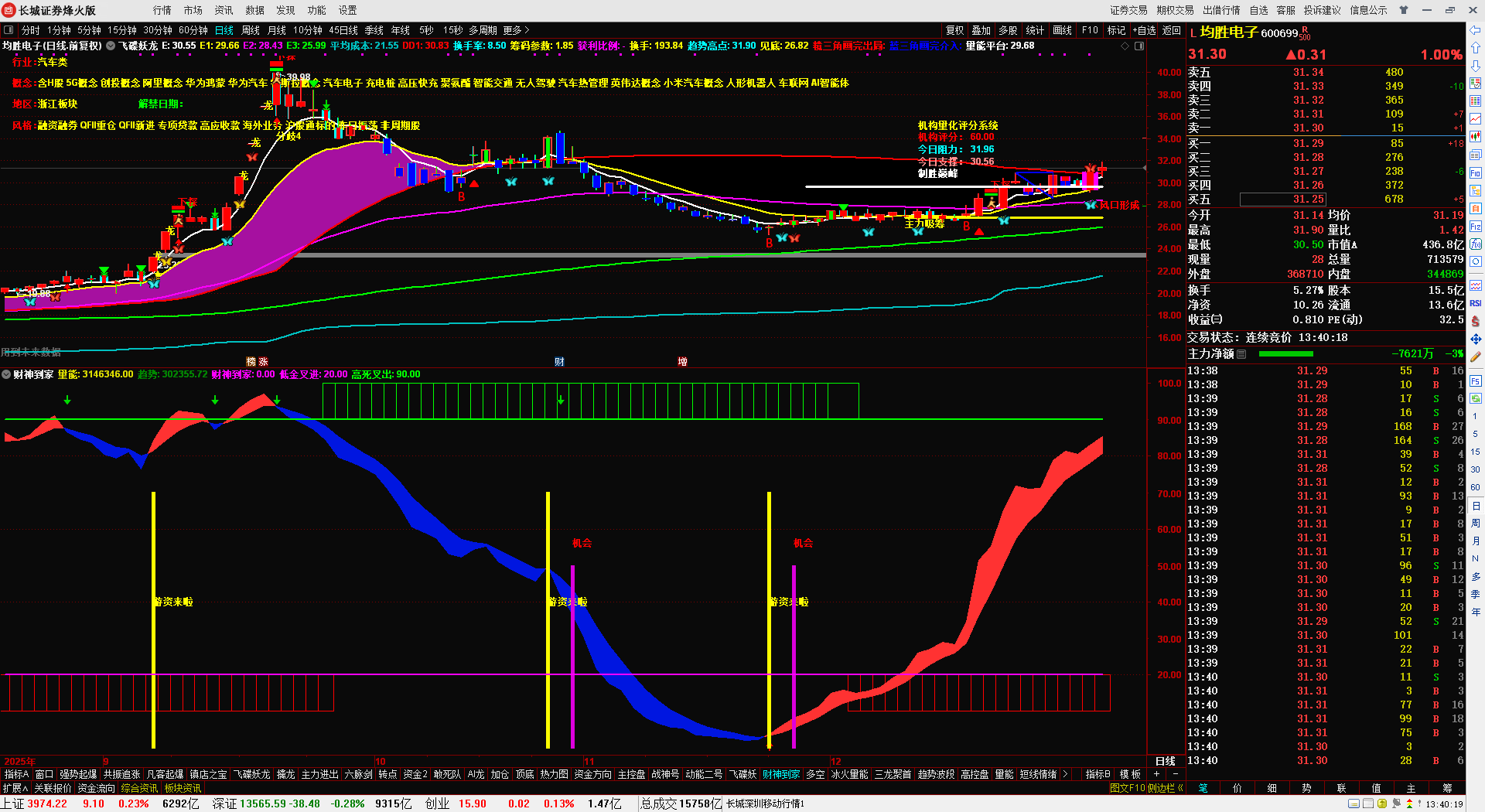
Task: Select 年 yearly period in right sidebar
Action: tap(1476, 612)
